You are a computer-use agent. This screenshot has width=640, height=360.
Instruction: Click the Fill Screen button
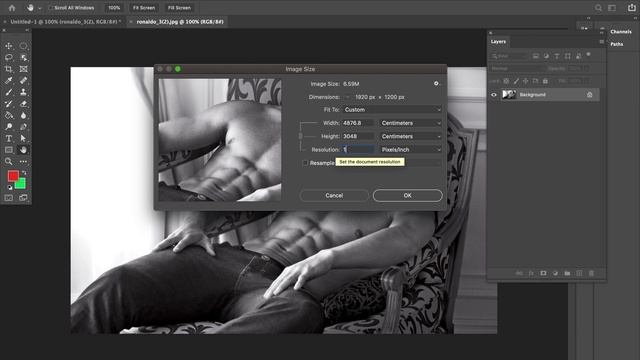(179, 8)
